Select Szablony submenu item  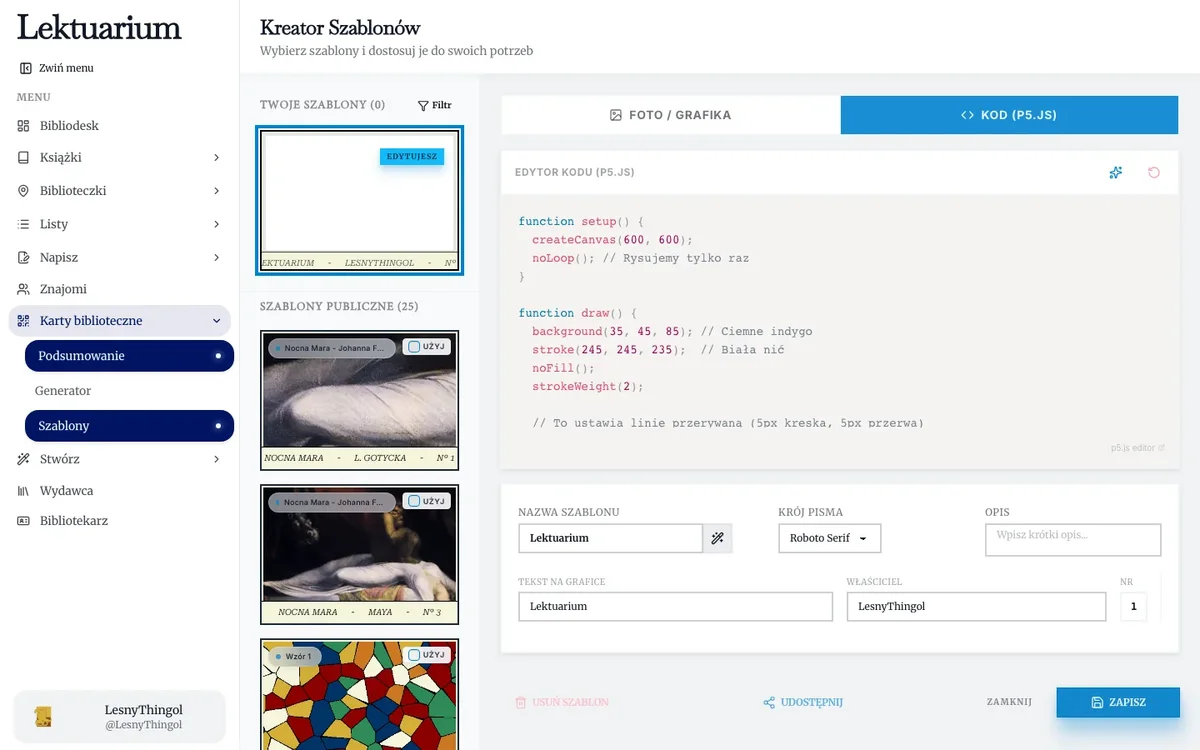coord(129,426)
